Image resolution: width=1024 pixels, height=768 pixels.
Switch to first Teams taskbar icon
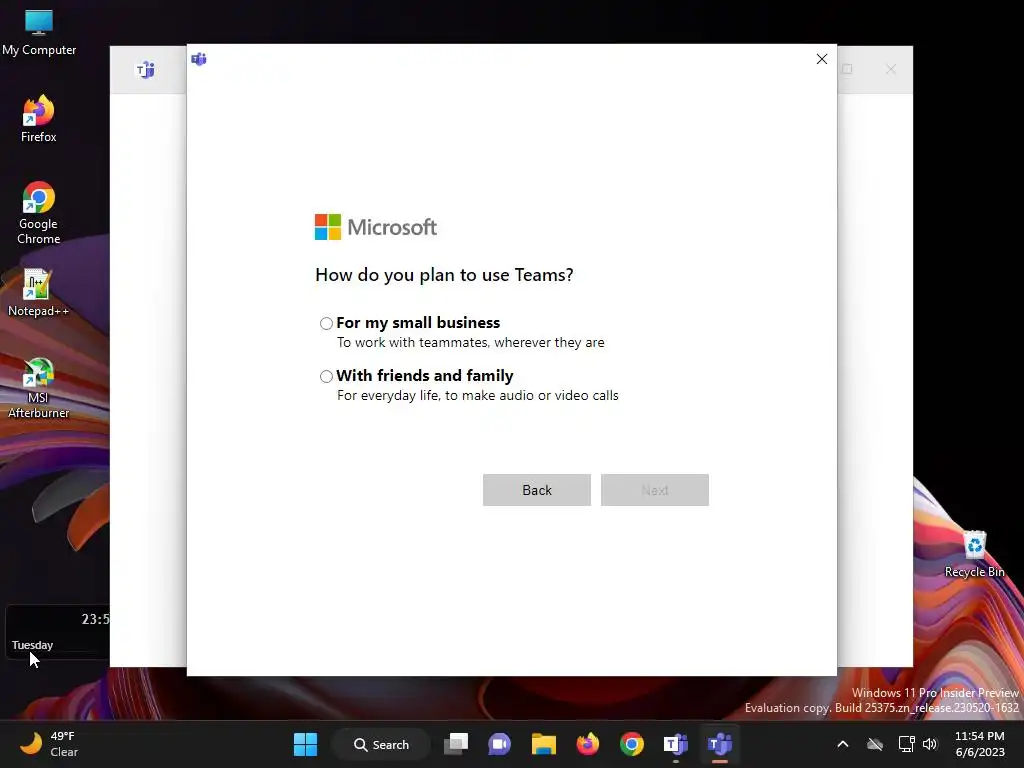(x=676, y=744)
